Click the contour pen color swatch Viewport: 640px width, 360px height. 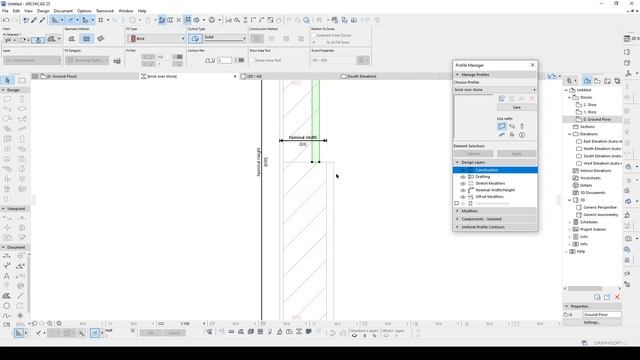tap(241, 60)
